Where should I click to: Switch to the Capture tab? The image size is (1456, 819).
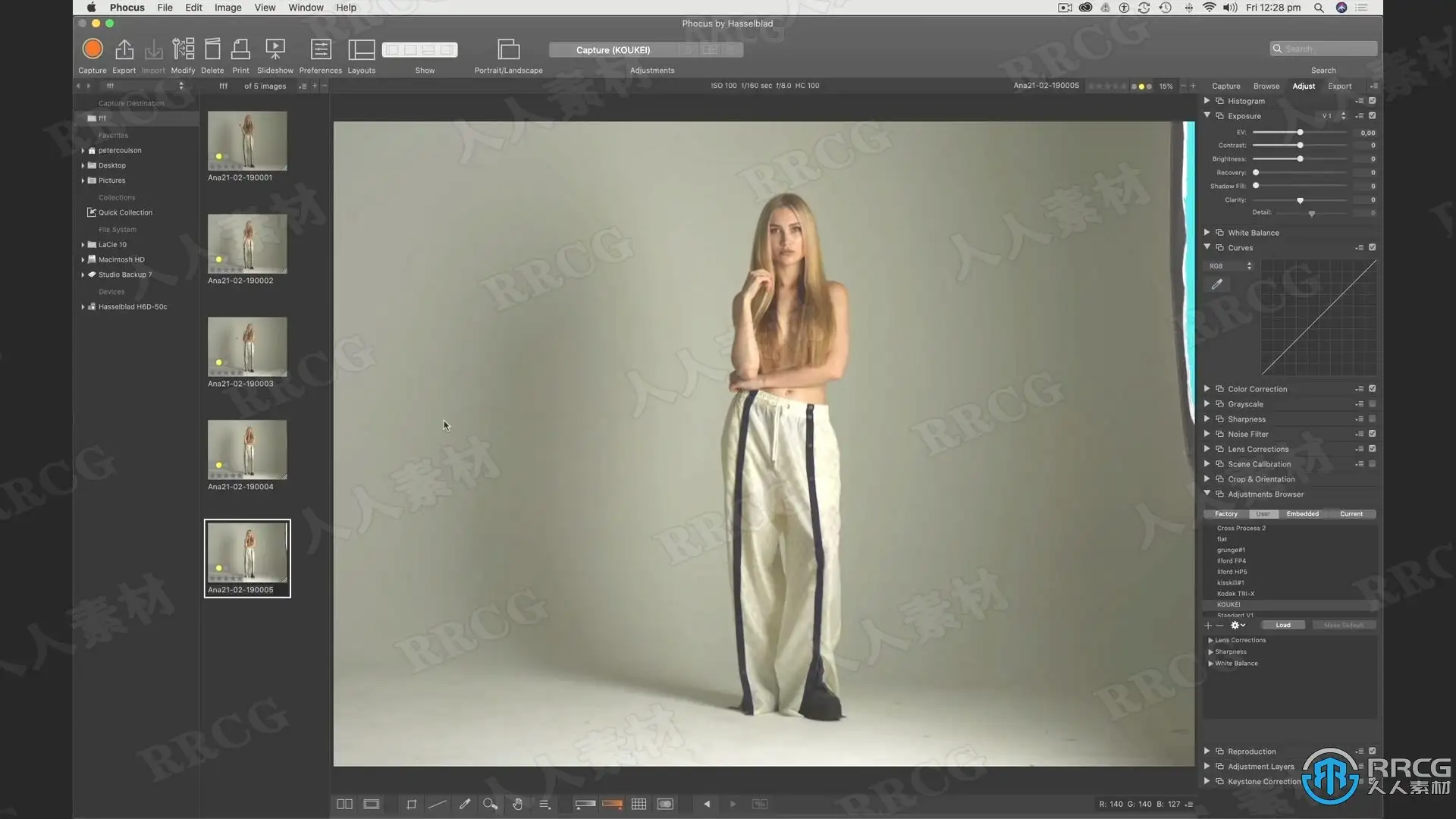tap(1226, 86)
